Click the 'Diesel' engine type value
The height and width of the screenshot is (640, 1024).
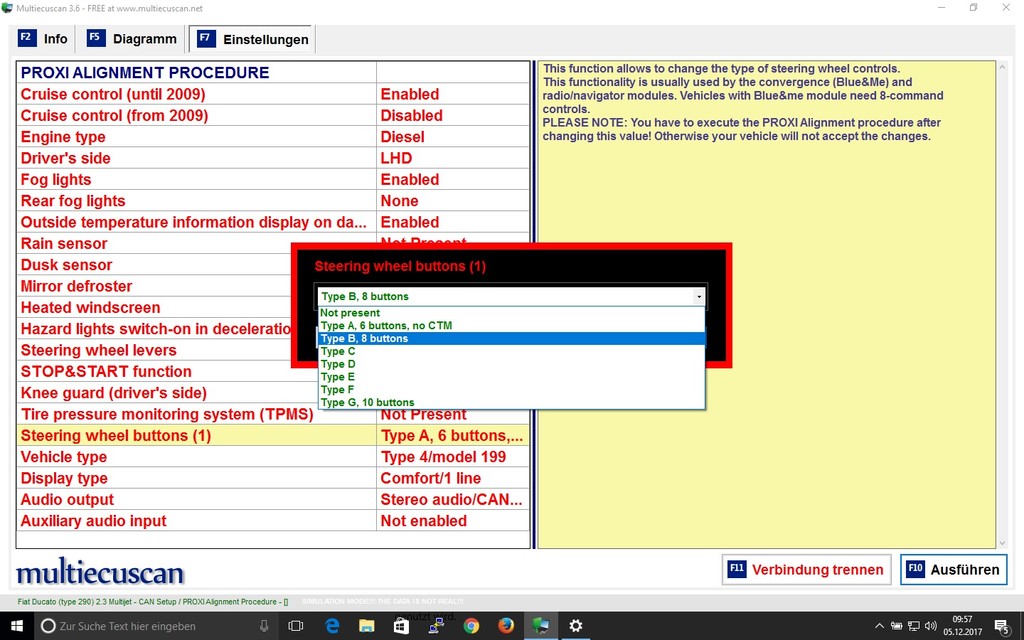point(402,137)
